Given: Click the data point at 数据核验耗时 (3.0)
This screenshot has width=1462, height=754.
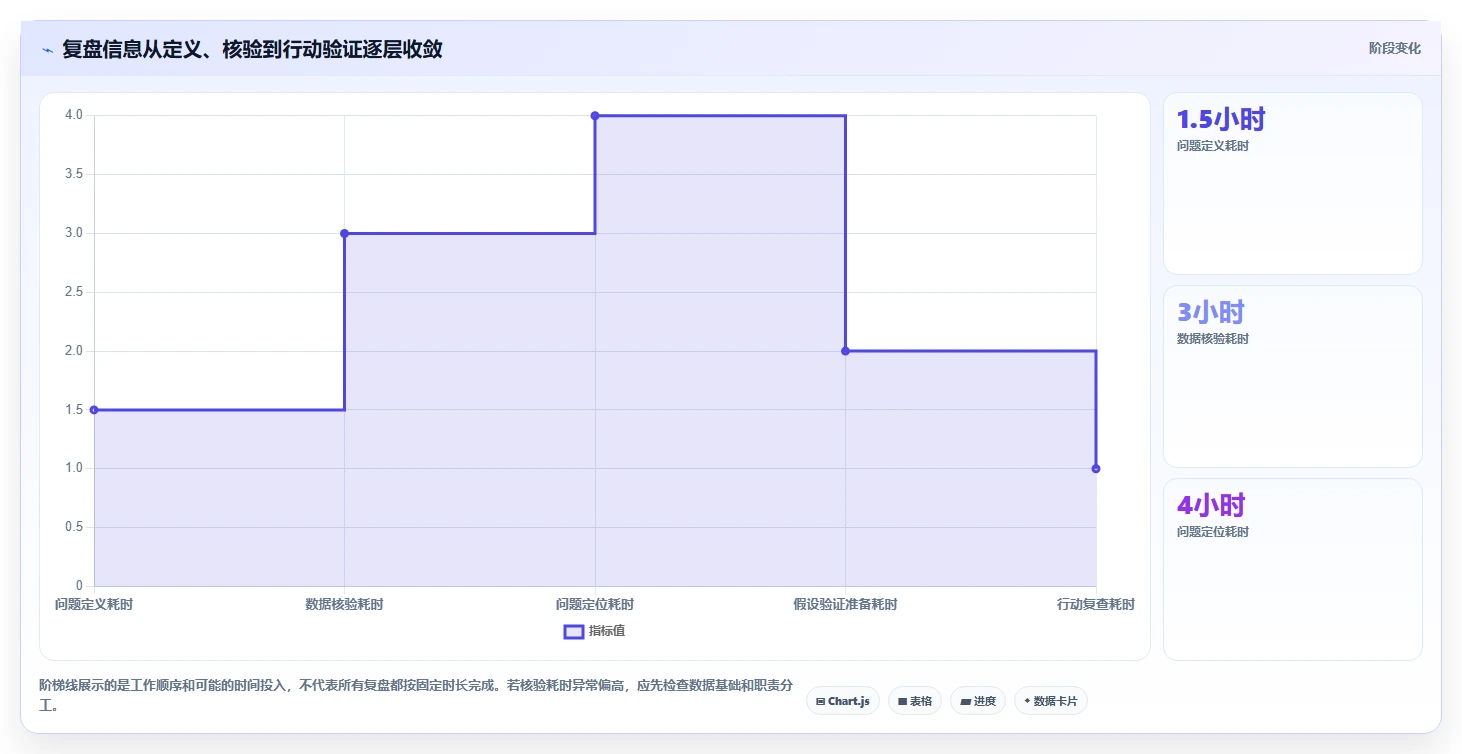Looking at the screenshot, I should click(344, 233).
